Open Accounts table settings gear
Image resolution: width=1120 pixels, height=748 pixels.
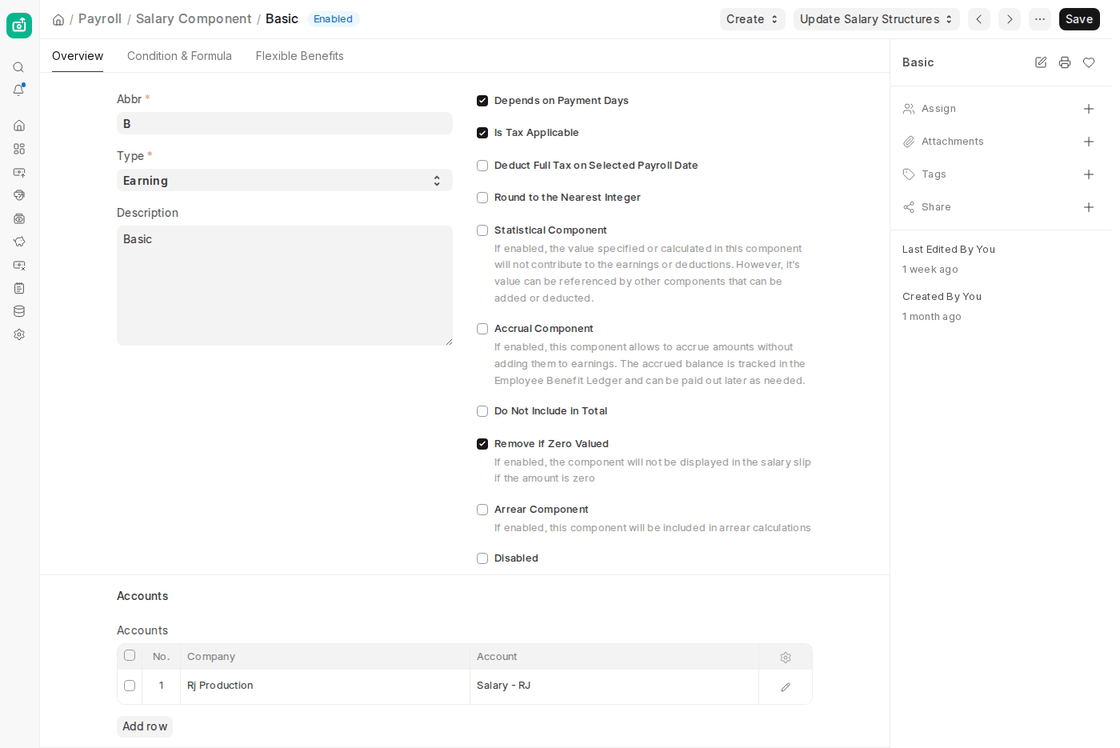coord(786,657)
